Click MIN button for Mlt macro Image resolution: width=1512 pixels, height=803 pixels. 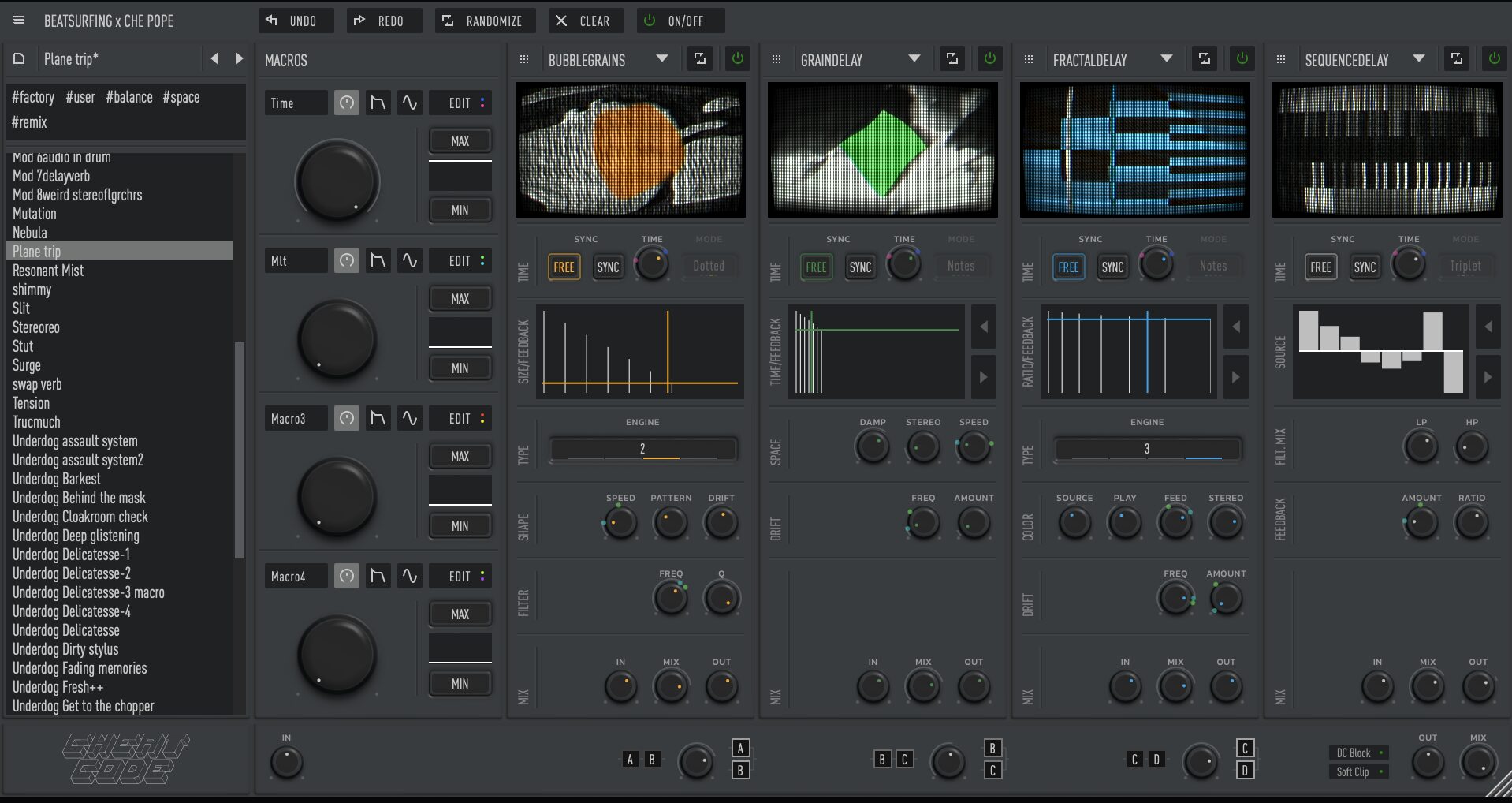click(460, 368)
